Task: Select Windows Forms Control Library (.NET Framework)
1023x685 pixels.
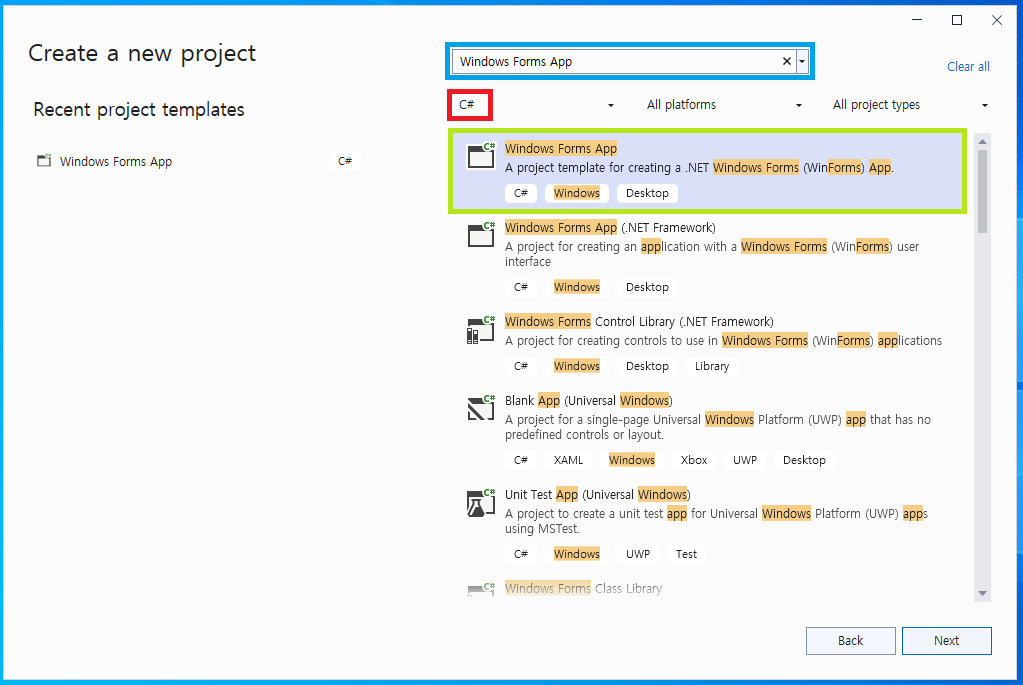Action: pos(707,344)
